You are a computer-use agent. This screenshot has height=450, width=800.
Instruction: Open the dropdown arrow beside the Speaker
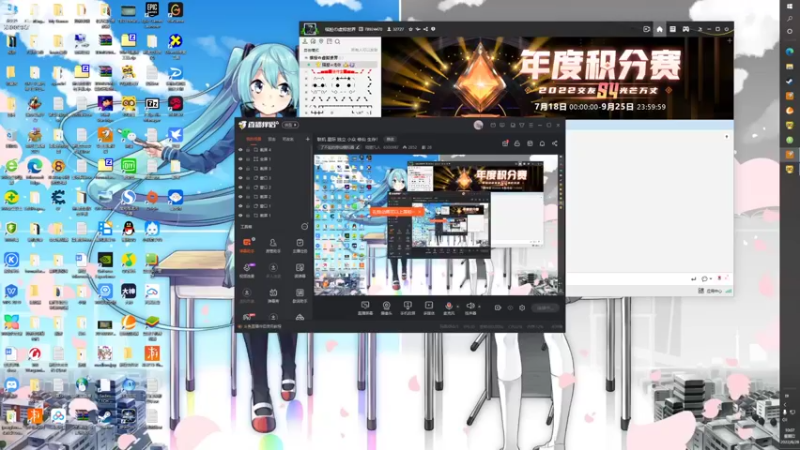(x=479, y=307)
